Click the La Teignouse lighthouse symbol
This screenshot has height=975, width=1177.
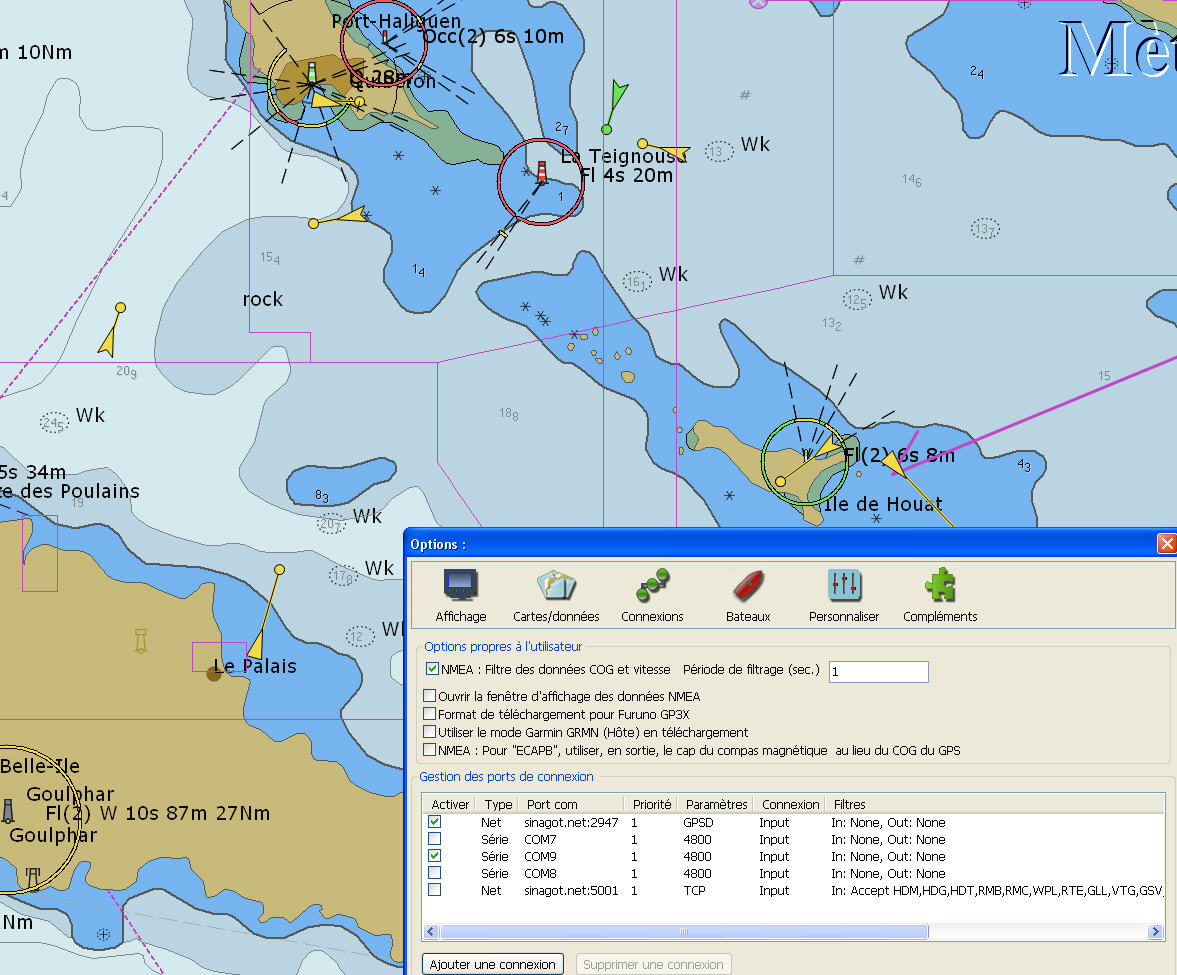(x=542, y=172)
